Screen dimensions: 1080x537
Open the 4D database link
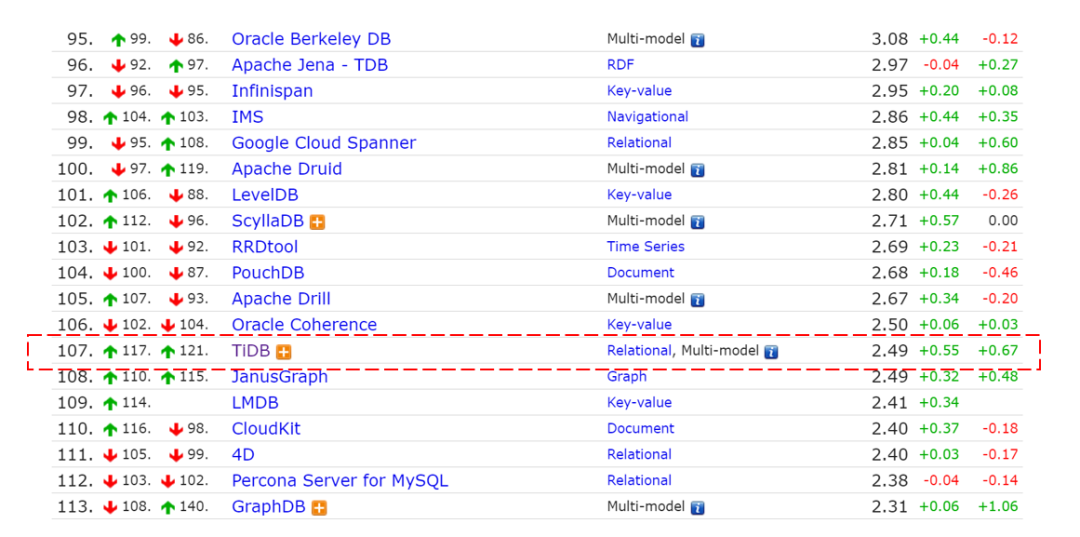[243, 455]
